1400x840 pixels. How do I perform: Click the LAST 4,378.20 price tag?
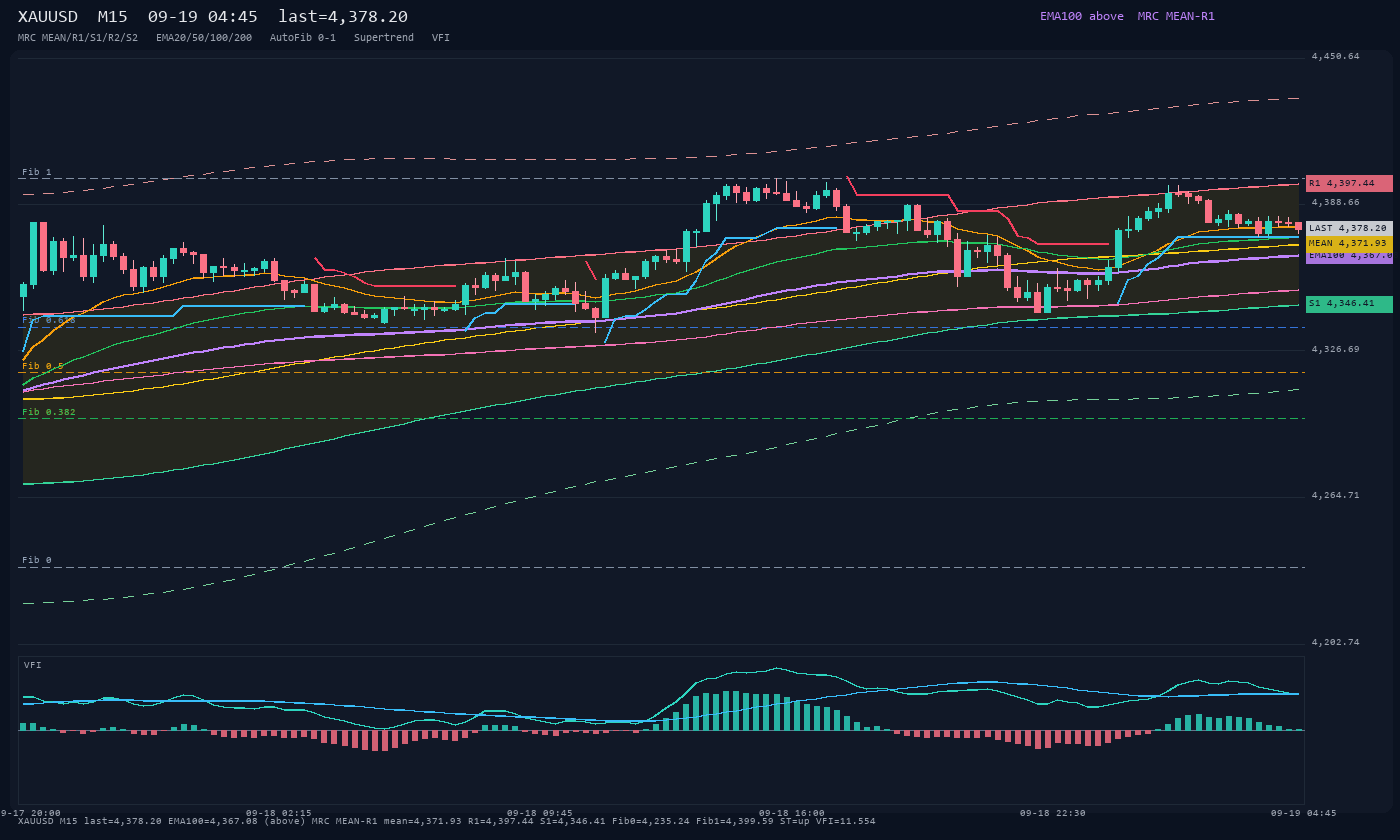(x=1349, y=228)
